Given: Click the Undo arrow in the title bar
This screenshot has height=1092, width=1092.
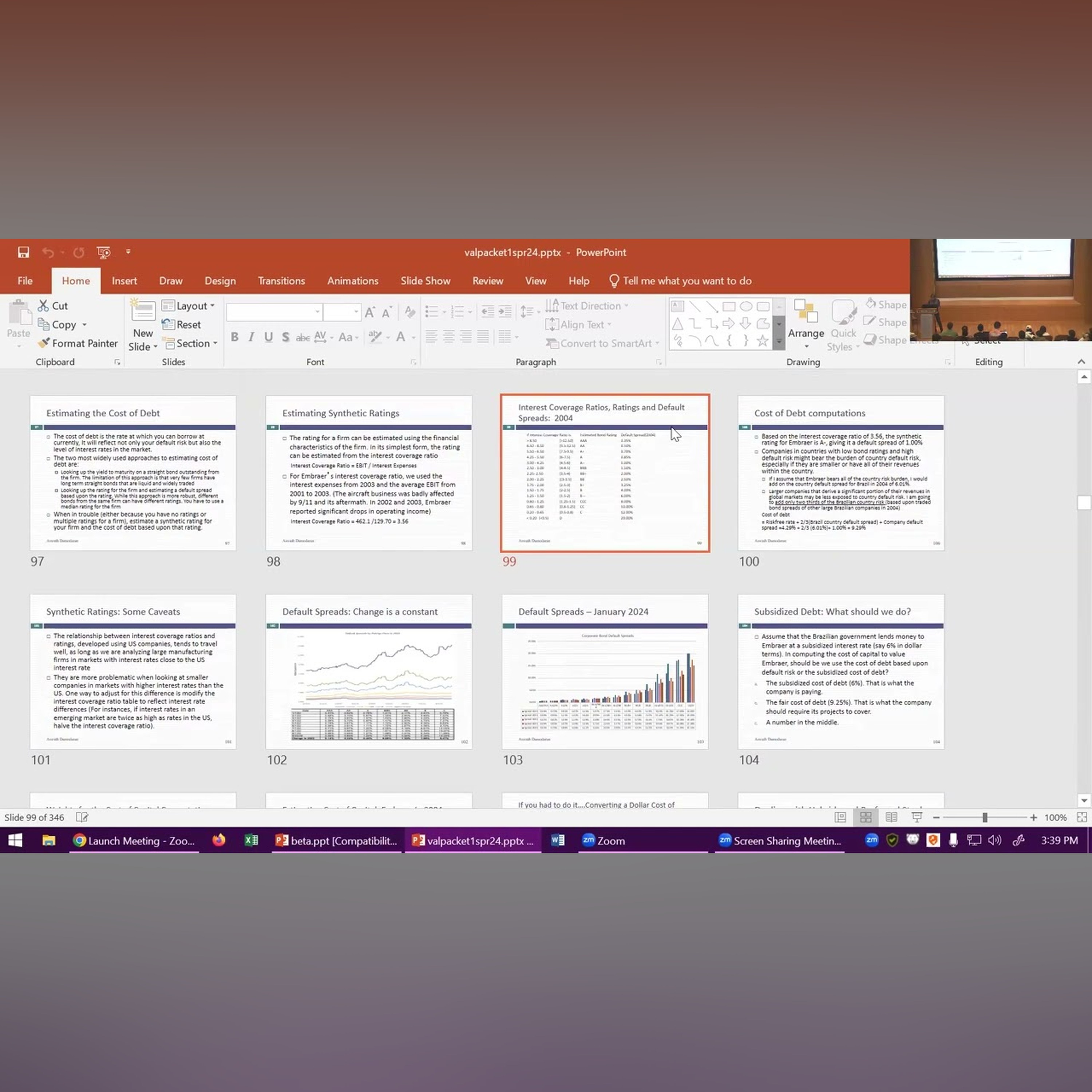Looking at the screenshot, I should [x=48, y=252].
